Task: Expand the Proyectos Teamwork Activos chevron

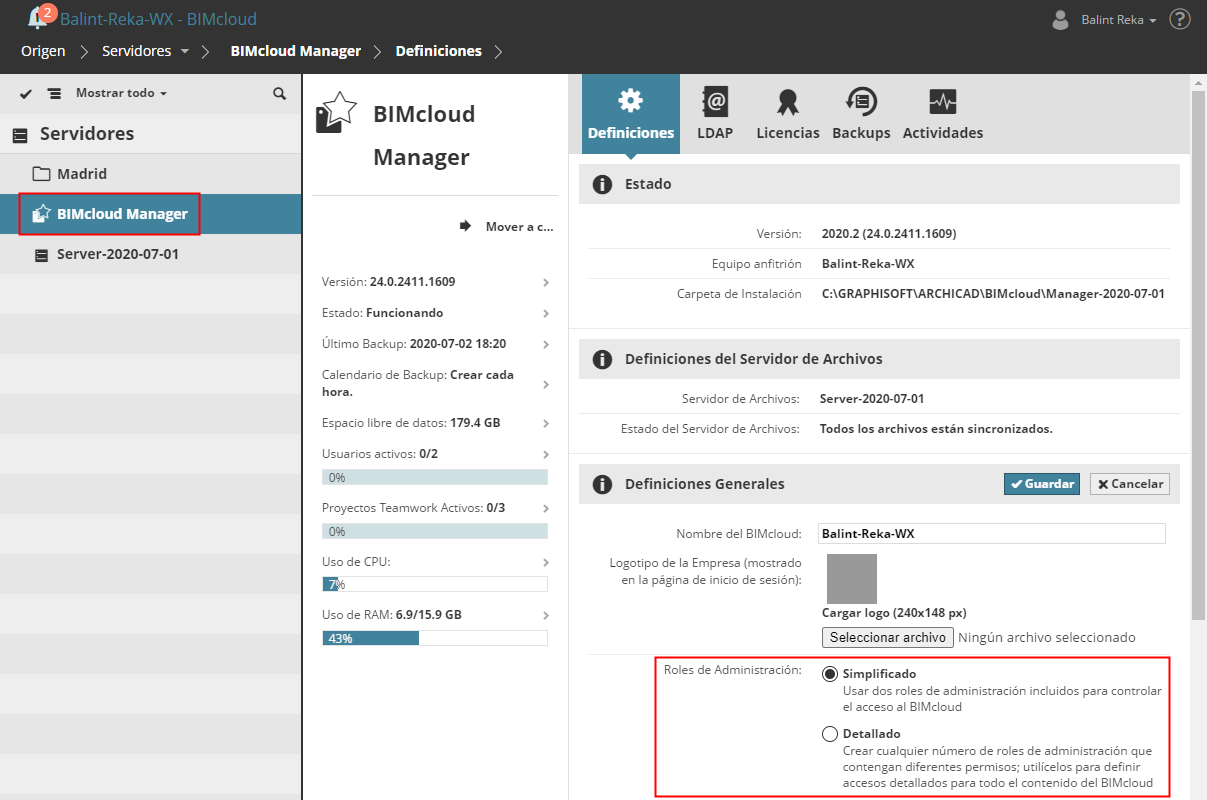Action: [546, 509]
